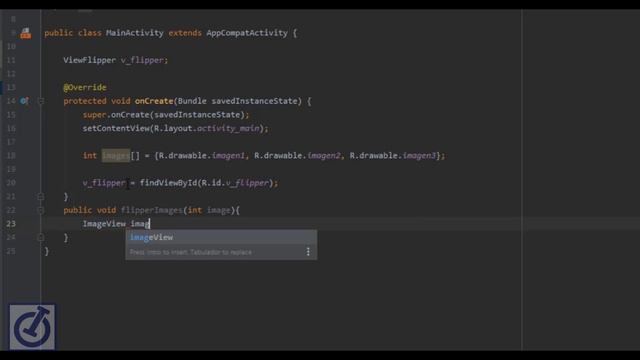Click savedInstanceState in the super.onCreate call
The width and height of the screenshot is (640, 360).
click(x=197, y=115)
